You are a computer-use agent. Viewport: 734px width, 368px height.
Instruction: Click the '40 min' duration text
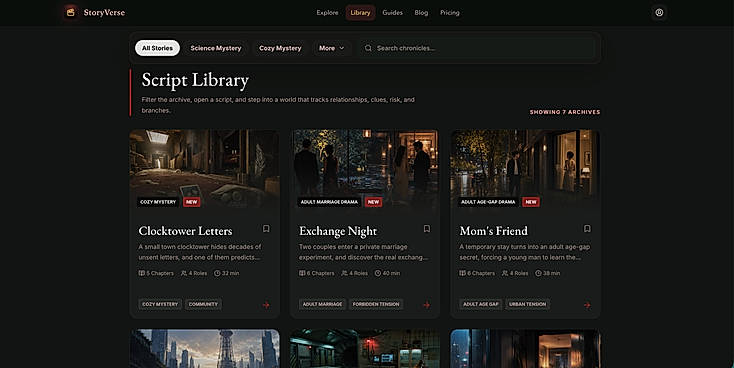click(391, 273)
